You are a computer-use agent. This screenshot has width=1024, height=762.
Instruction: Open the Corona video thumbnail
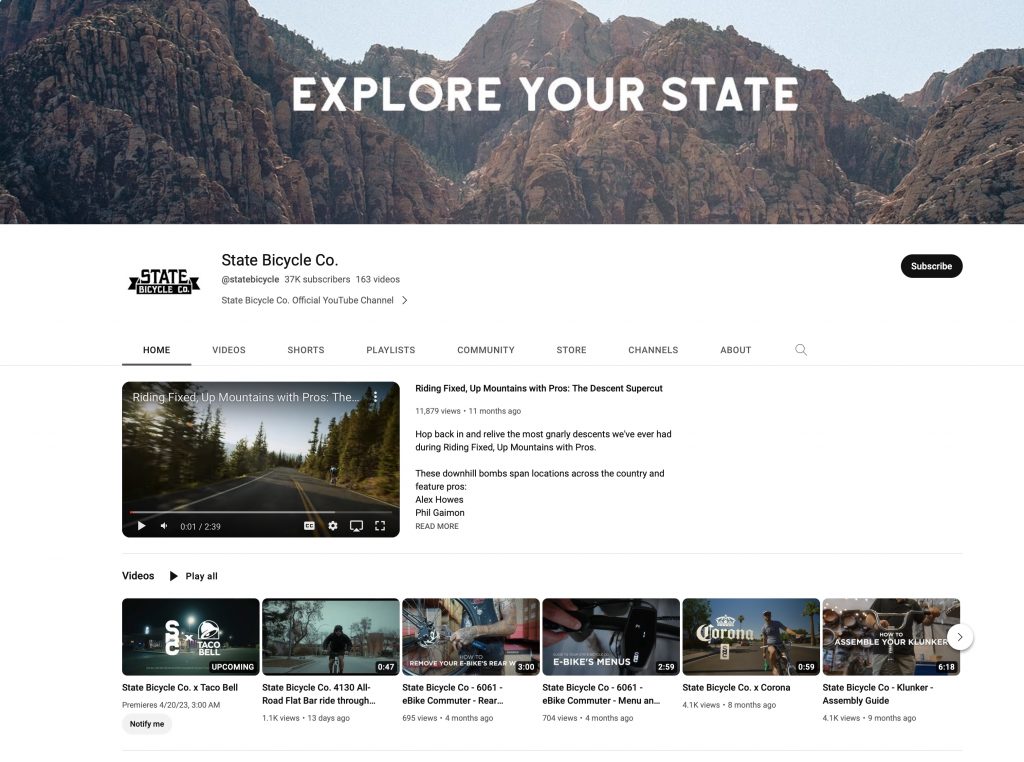pos(751,637)
